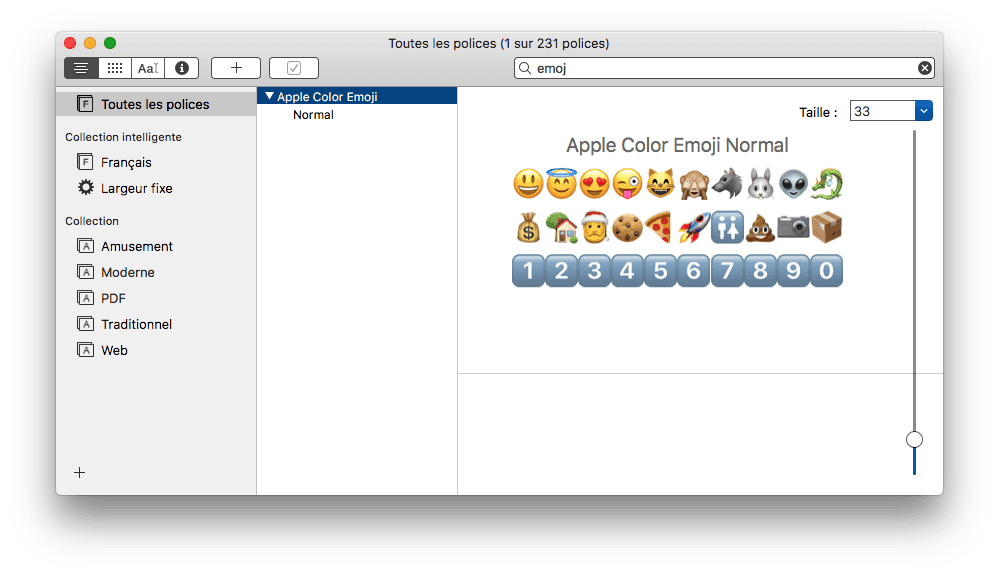Click the heart-eyes emoji

point(594,184)
